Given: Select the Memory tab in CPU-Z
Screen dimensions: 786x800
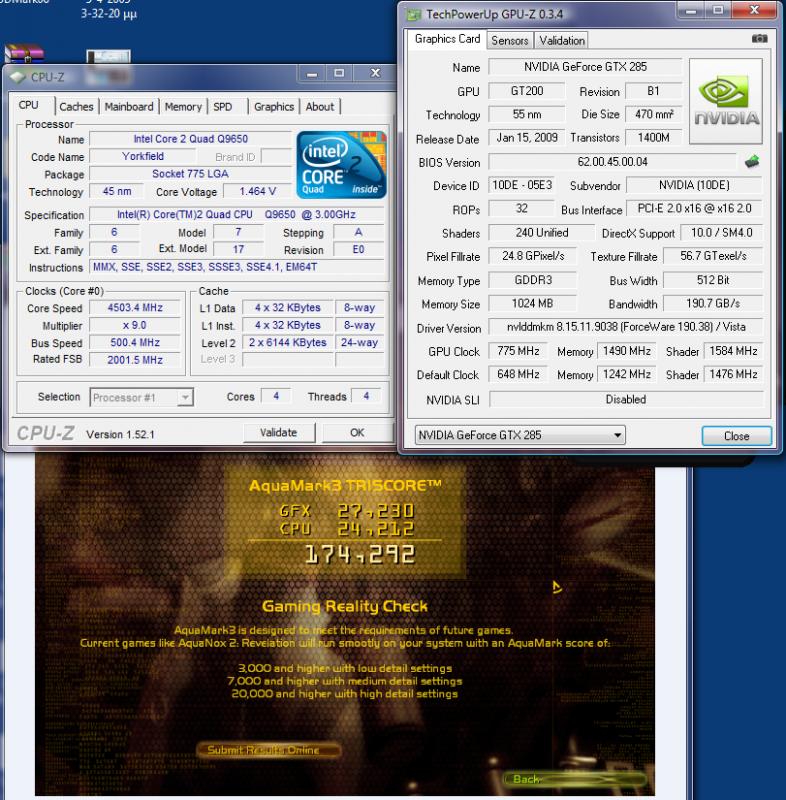Looking at the screenshot, I should 183,107.
